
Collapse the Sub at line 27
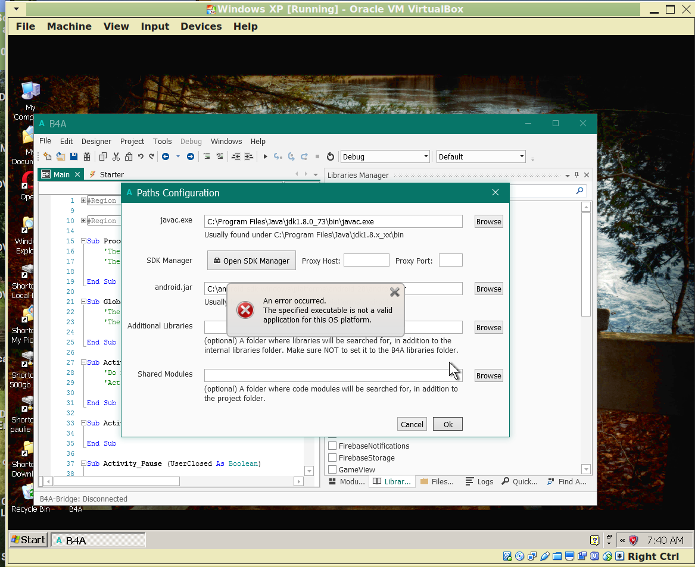click(83, 362)
